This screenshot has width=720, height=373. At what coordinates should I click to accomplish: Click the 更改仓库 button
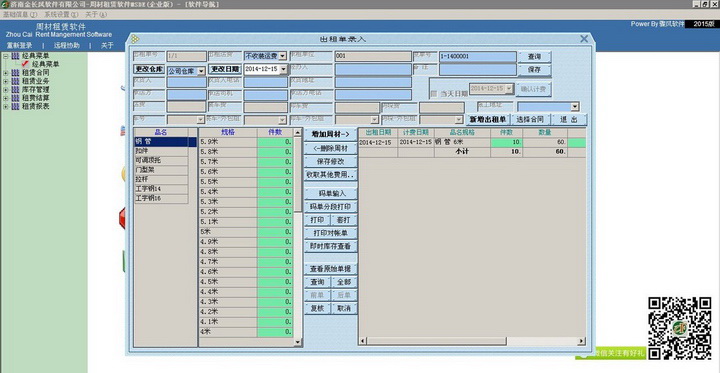pyautogui.click(x=149, y=69)
